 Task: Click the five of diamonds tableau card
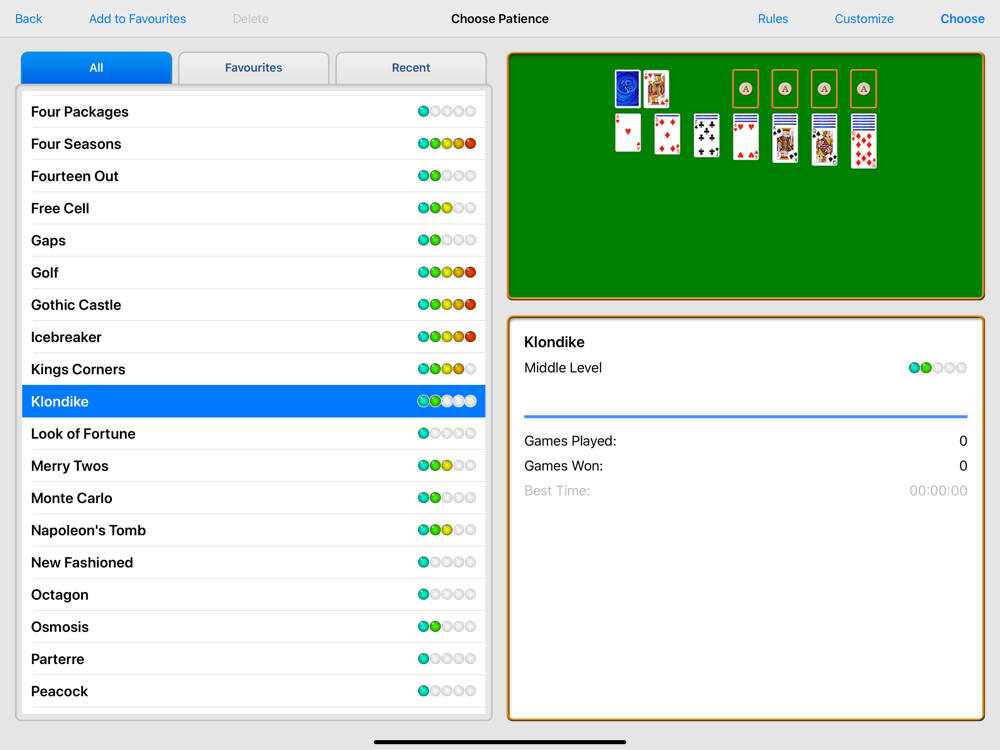pos(667,135)
